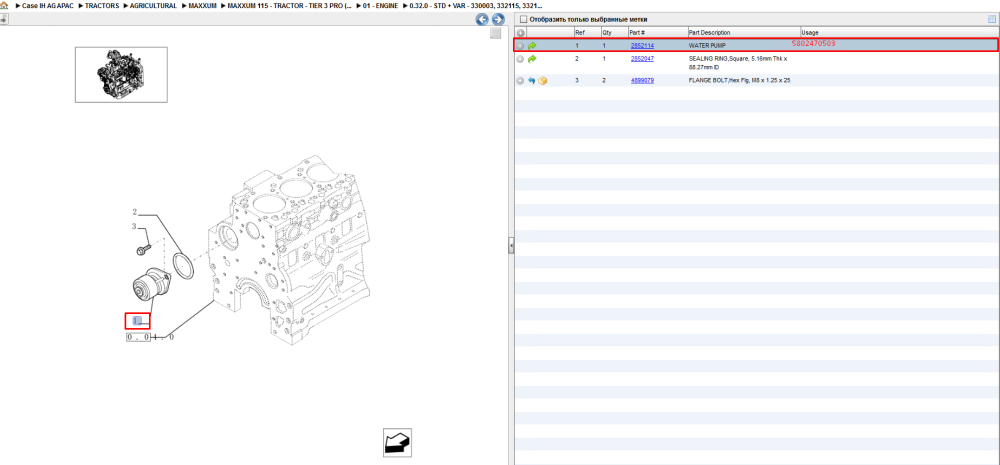Click the table options icon at top right
The image size is (1000, 465).
pos(991,19)
